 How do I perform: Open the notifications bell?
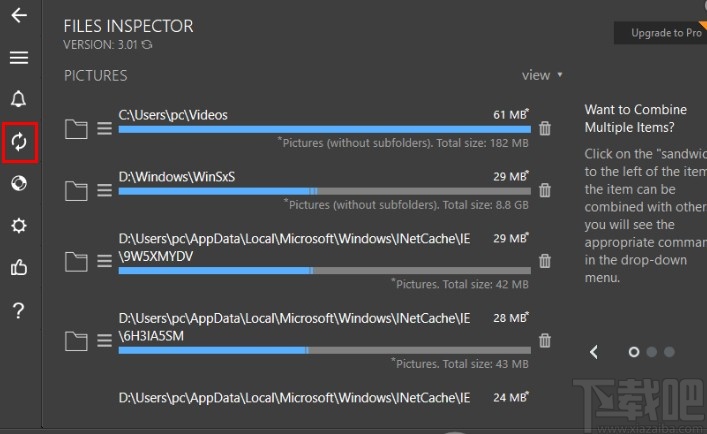[x=18, y=98]
